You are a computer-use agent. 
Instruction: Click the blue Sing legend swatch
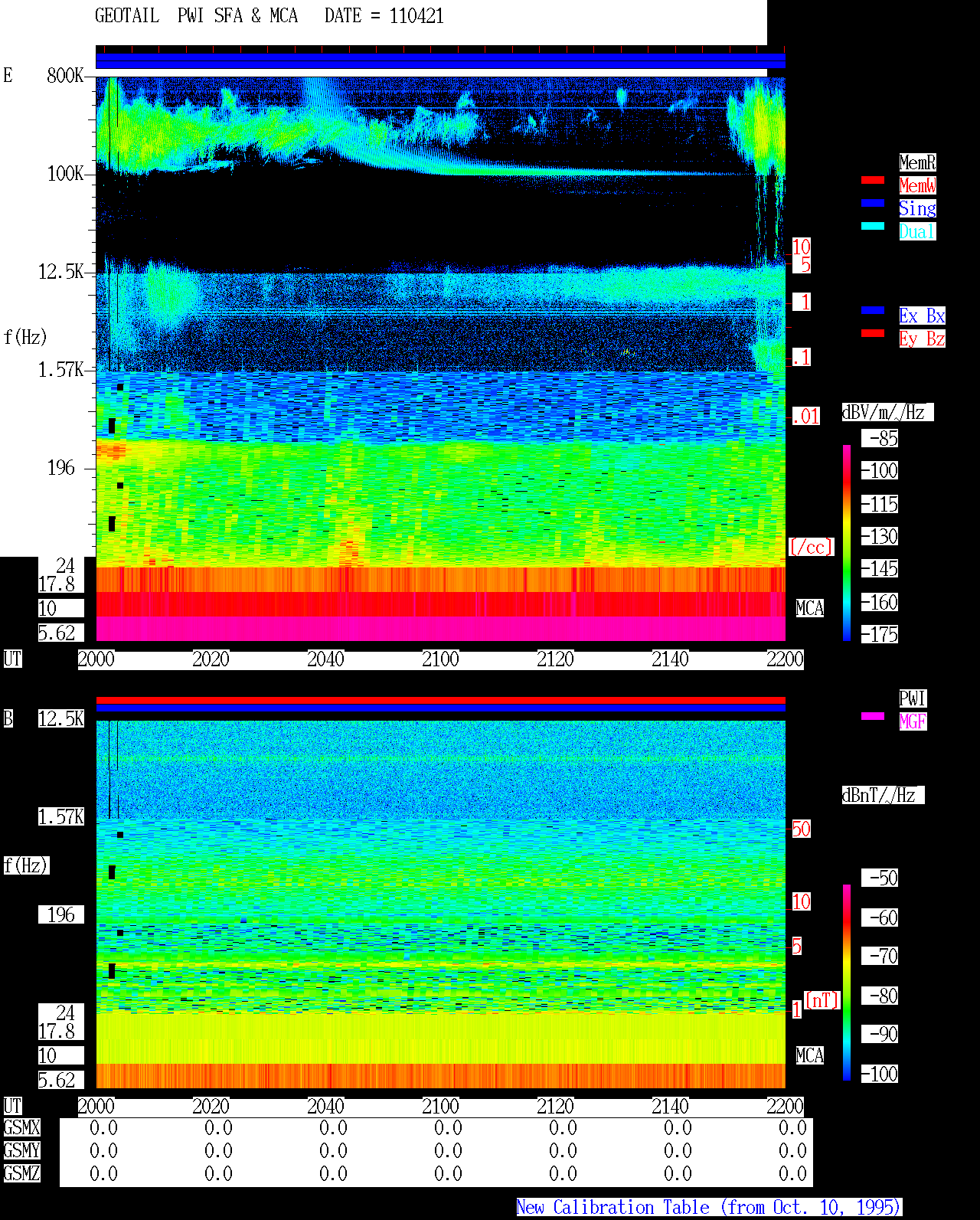point(873,203)
